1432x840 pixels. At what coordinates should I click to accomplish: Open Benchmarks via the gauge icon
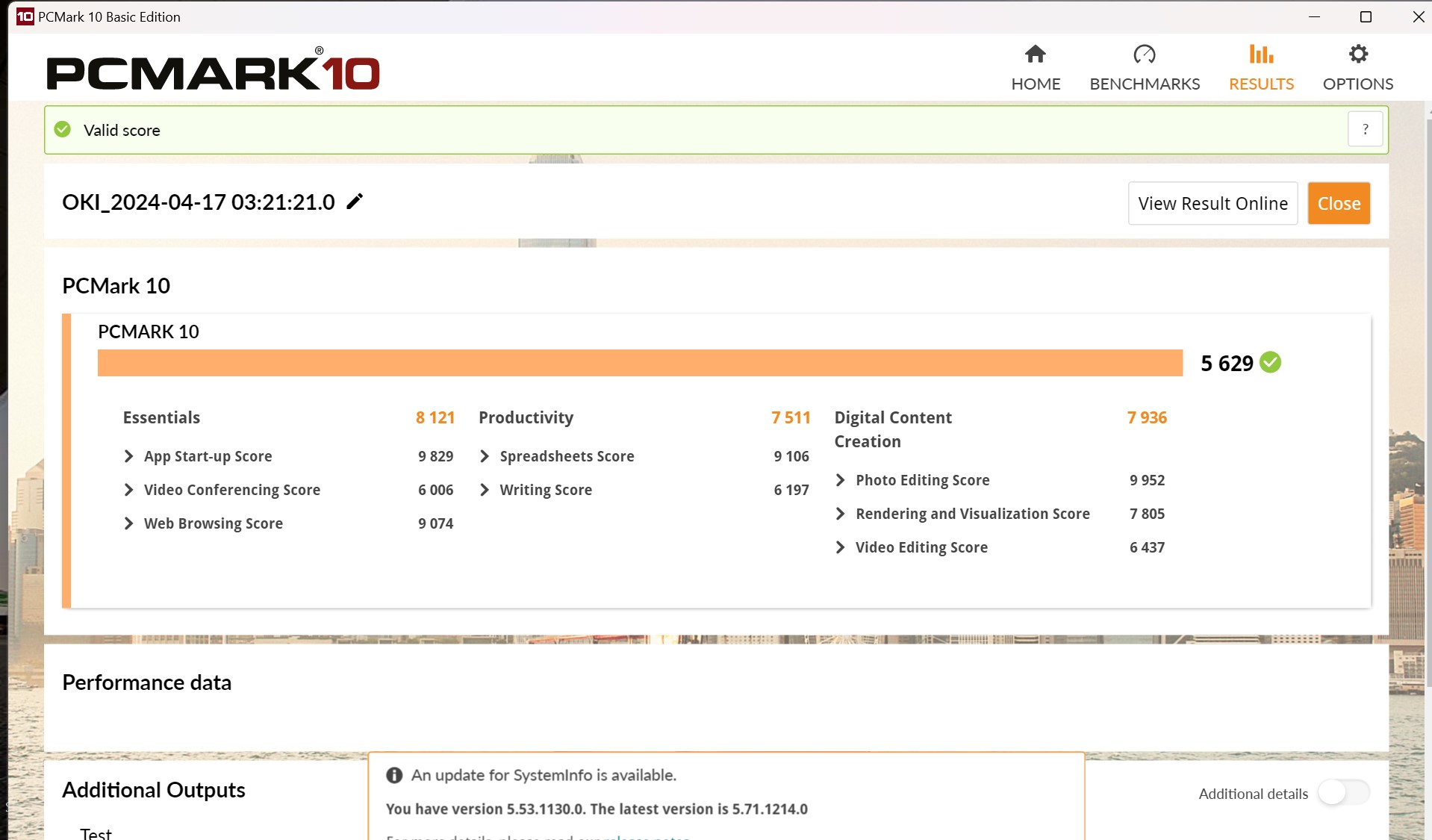(1144, 55)
